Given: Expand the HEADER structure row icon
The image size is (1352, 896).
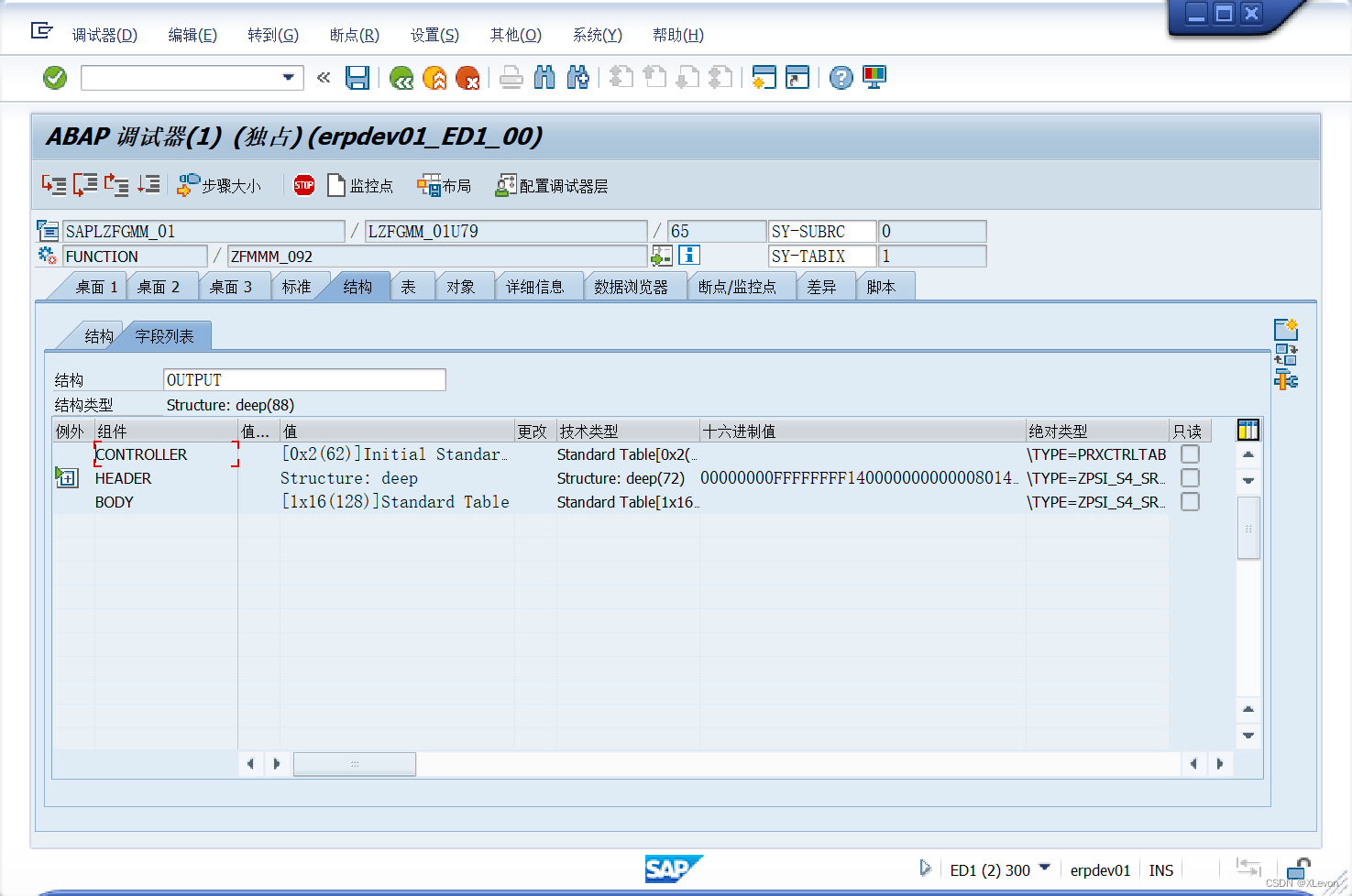Looking at the screenshot, I should 67,478.
